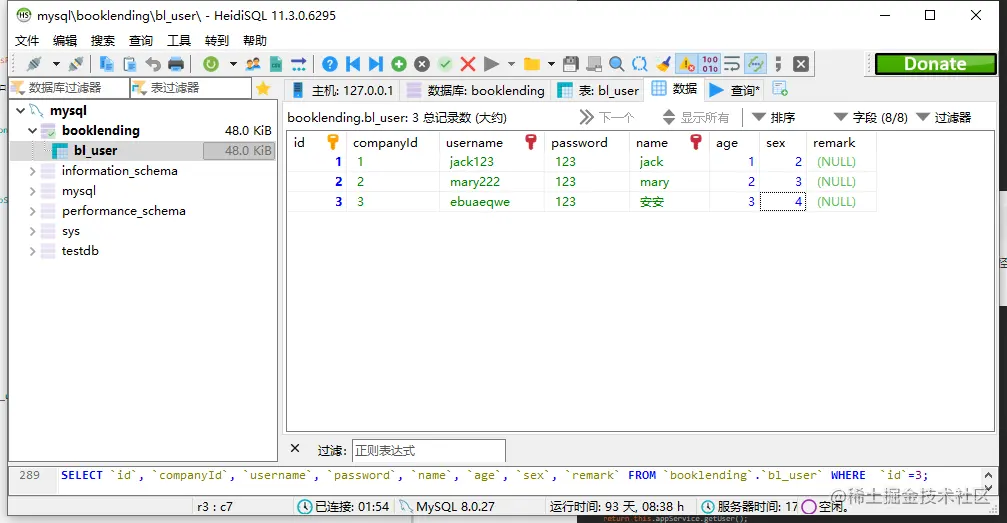This screenshot has width=1007, height=523.
Task: Open the dropdown beside folder icon
Action: coord(551,64)
